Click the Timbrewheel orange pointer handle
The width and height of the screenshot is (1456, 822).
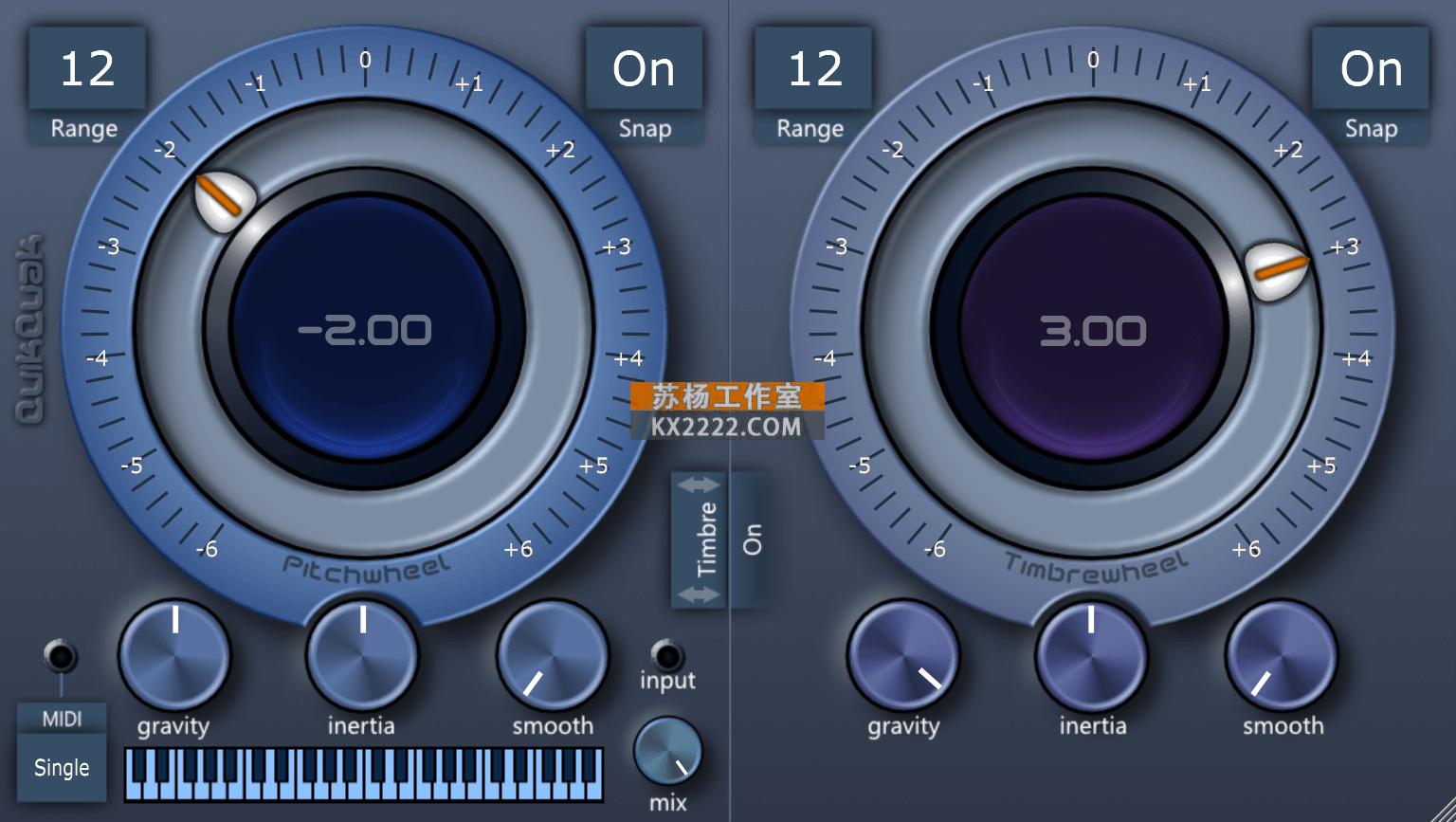pos(1278,270)
